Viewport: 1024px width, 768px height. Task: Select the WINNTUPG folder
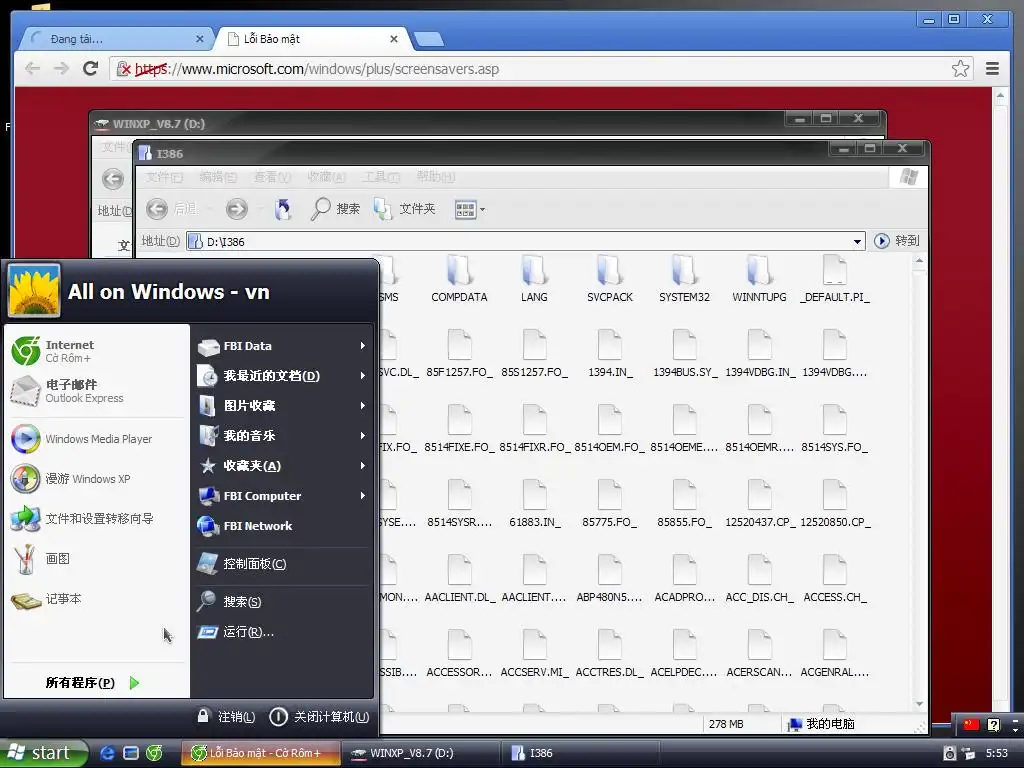coord(760,280)
